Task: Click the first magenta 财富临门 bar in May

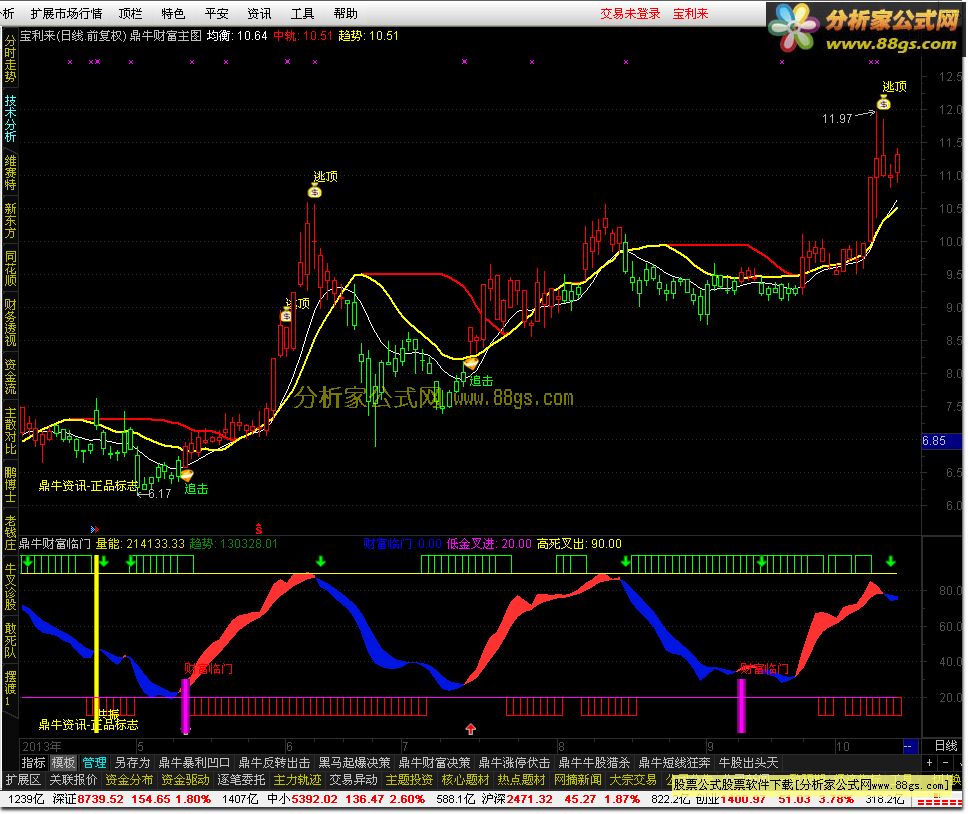Action: [185, 705]
